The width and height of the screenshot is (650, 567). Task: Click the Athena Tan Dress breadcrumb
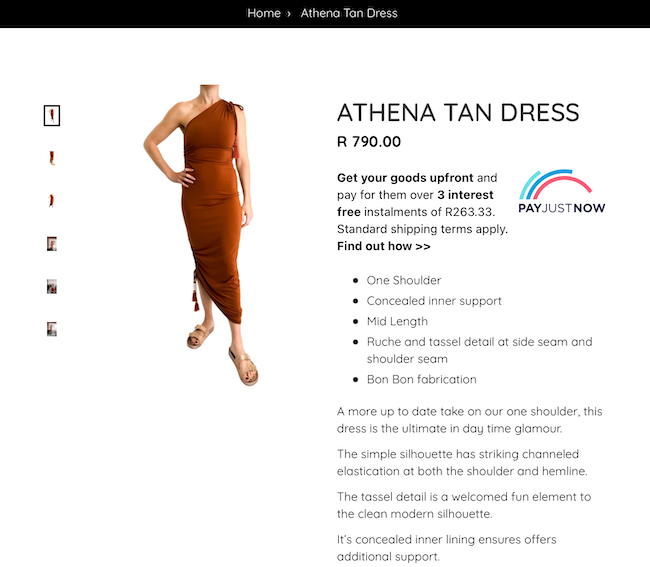[x=349, y=13]
